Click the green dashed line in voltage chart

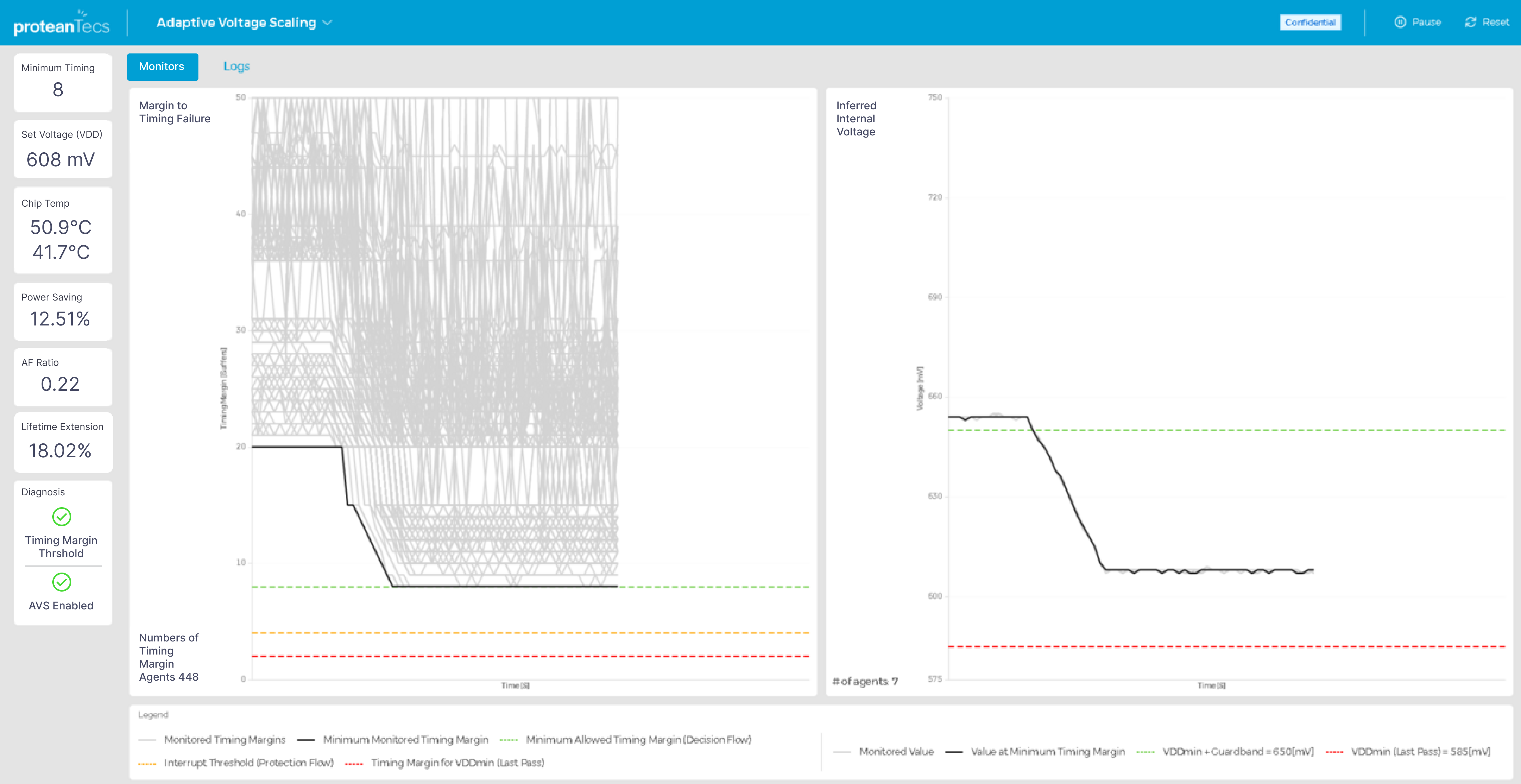click(x=1227, y=430)
